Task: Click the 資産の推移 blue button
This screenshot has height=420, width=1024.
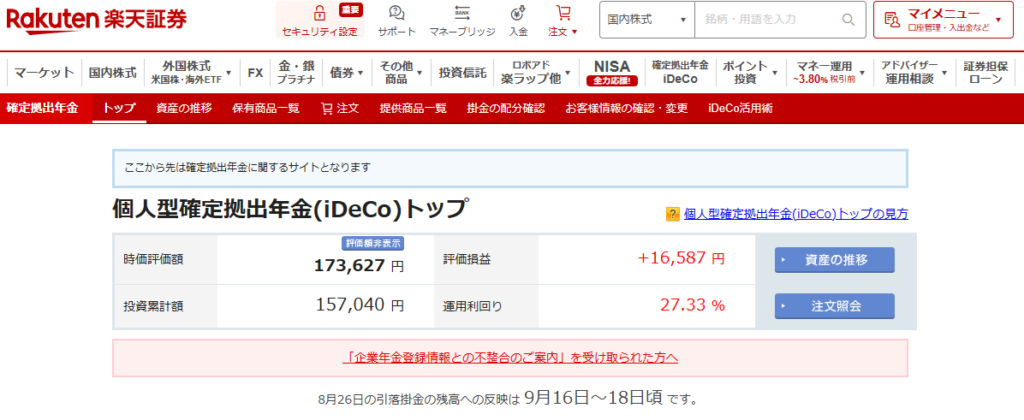Action: click(x=835, y=260)
